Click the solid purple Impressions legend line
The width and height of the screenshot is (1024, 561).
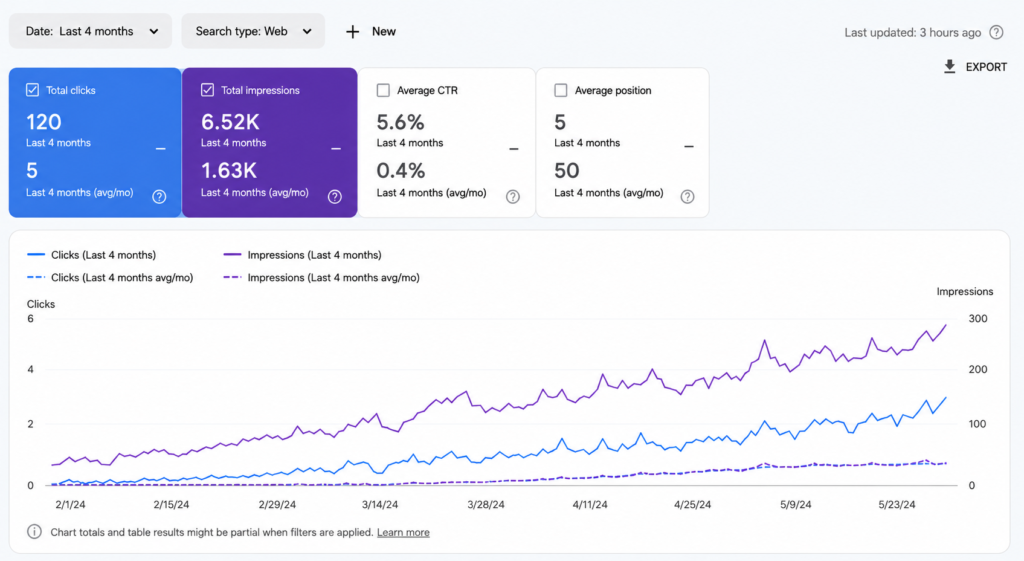(232, 255)
